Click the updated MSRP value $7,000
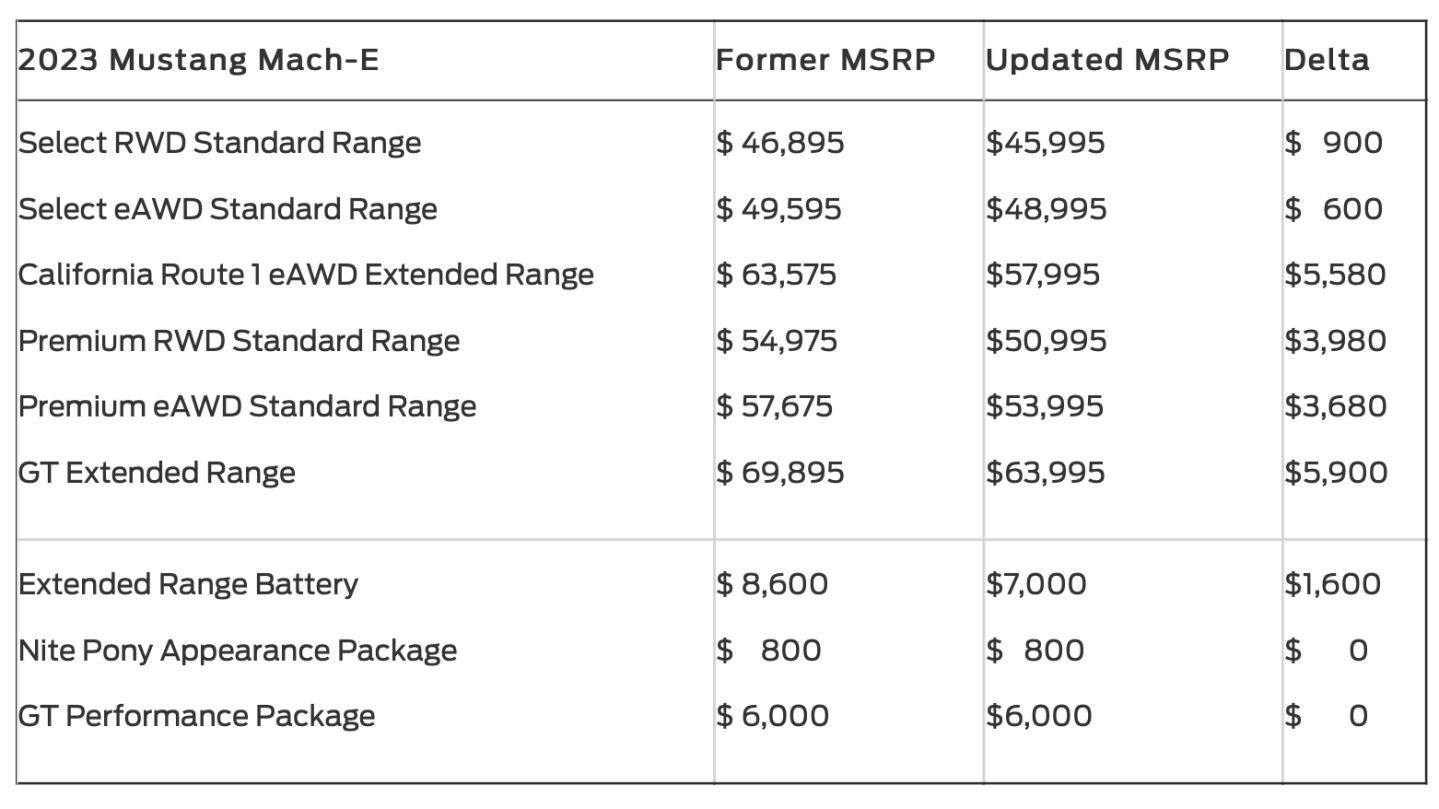 [x=1036, y=584]
